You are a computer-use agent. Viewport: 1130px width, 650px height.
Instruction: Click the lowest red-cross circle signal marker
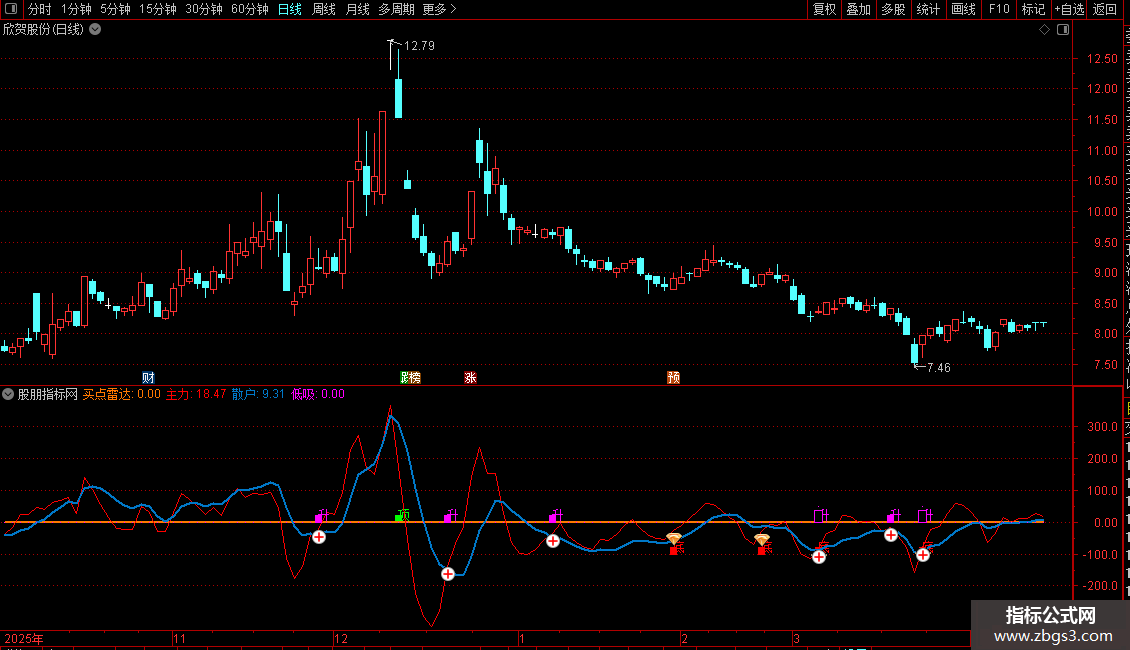[x=448, y=574]
